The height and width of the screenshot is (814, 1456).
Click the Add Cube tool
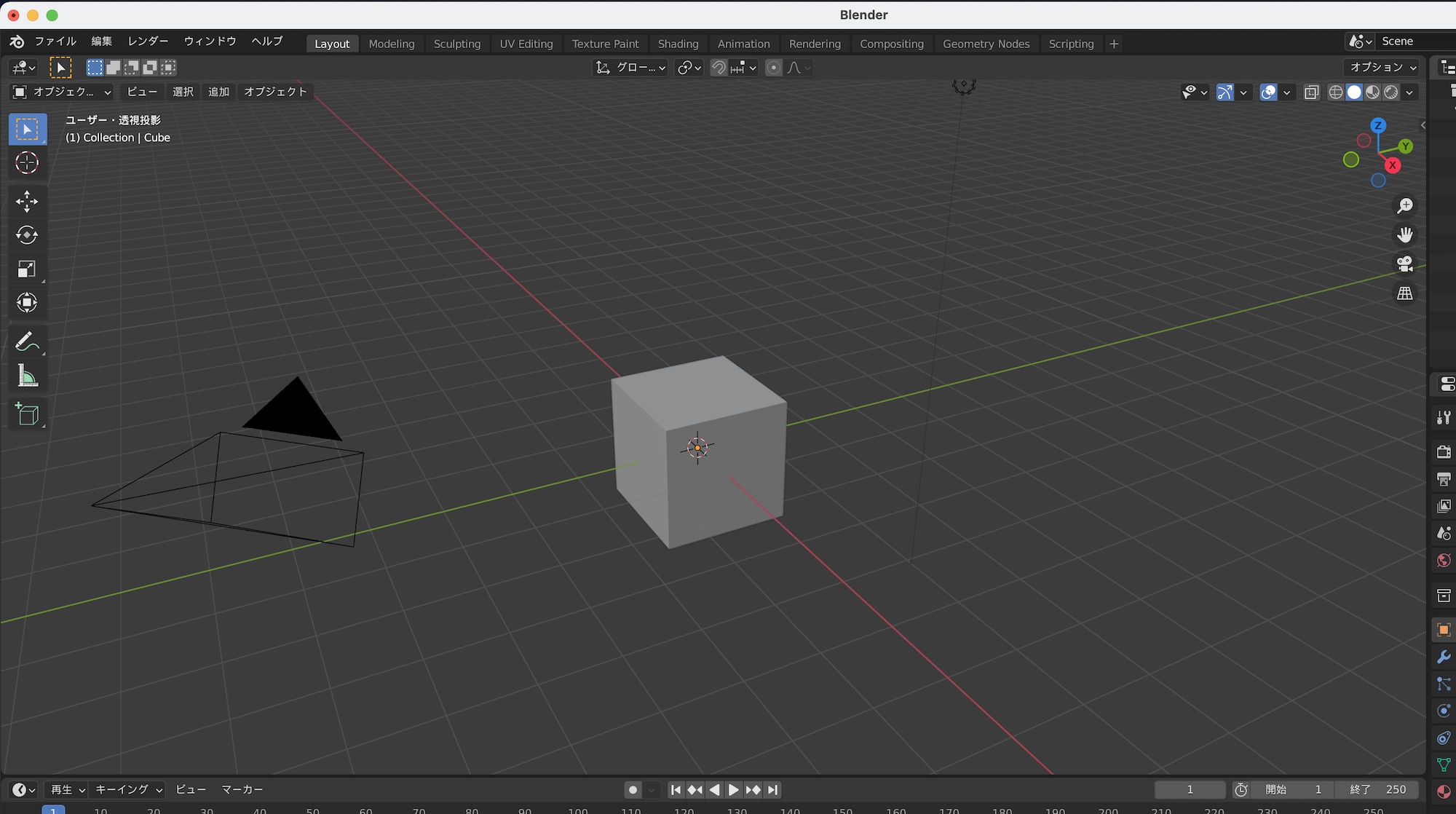click(x=27, y=414)
